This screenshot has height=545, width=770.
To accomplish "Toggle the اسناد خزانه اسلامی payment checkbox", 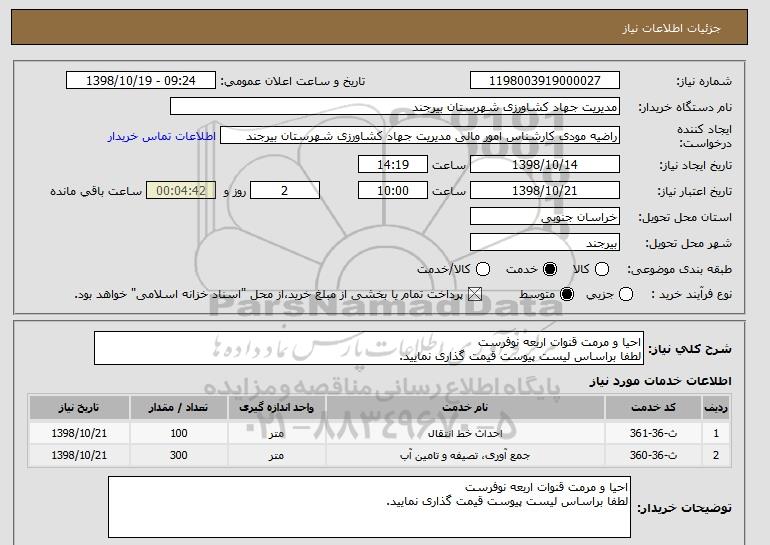I will click(x=474, y=295).
